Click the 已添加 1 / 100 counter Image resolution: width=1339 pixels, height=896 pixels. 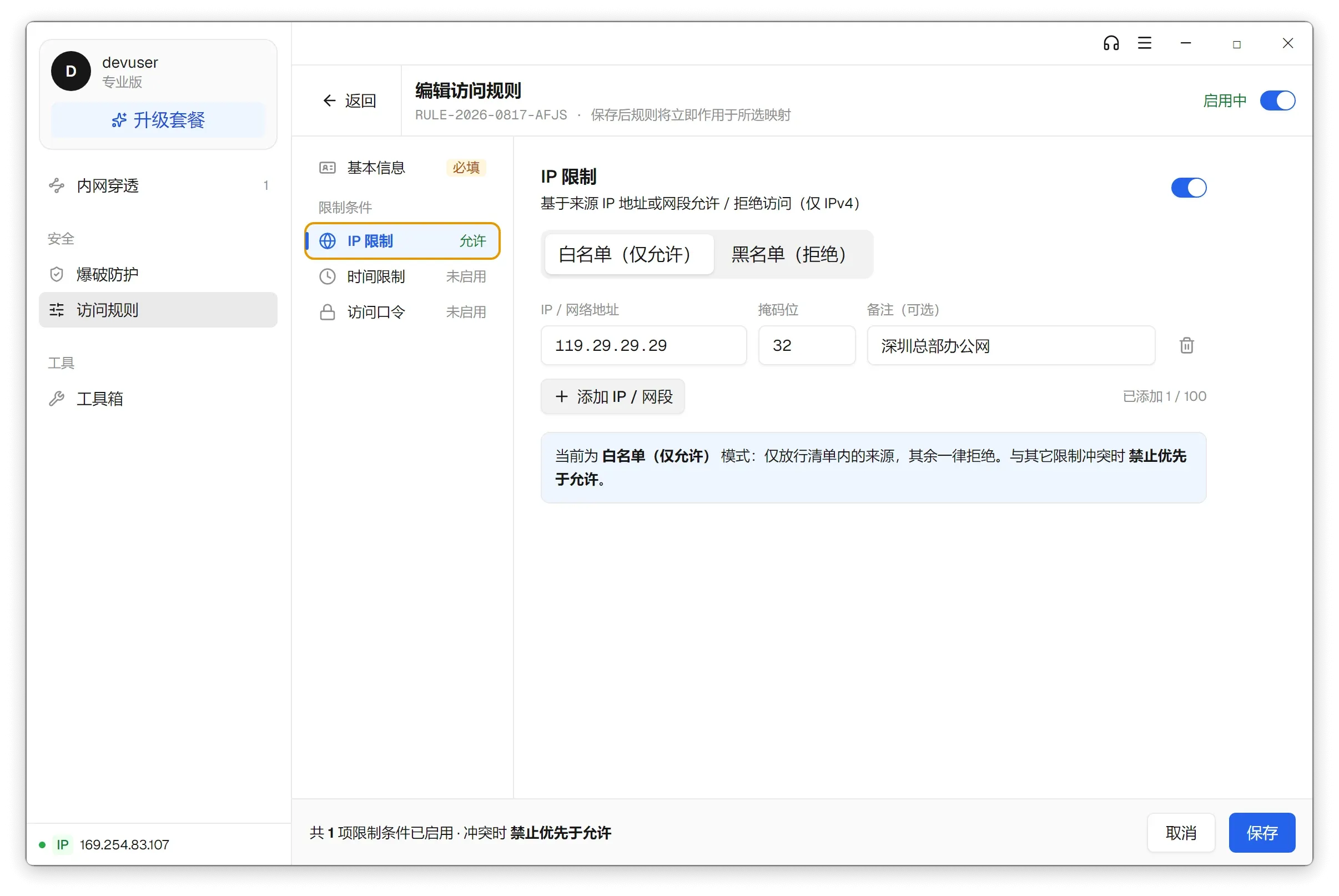[x=1164, y=396]
